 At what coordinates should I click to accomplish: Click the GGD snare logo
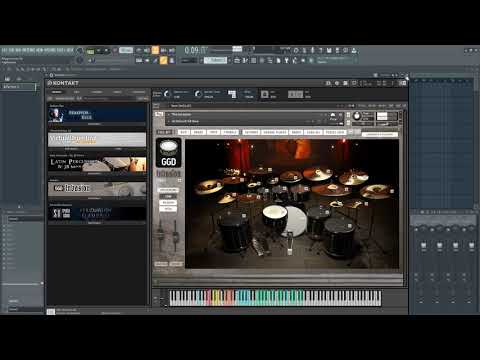point(169,153)
